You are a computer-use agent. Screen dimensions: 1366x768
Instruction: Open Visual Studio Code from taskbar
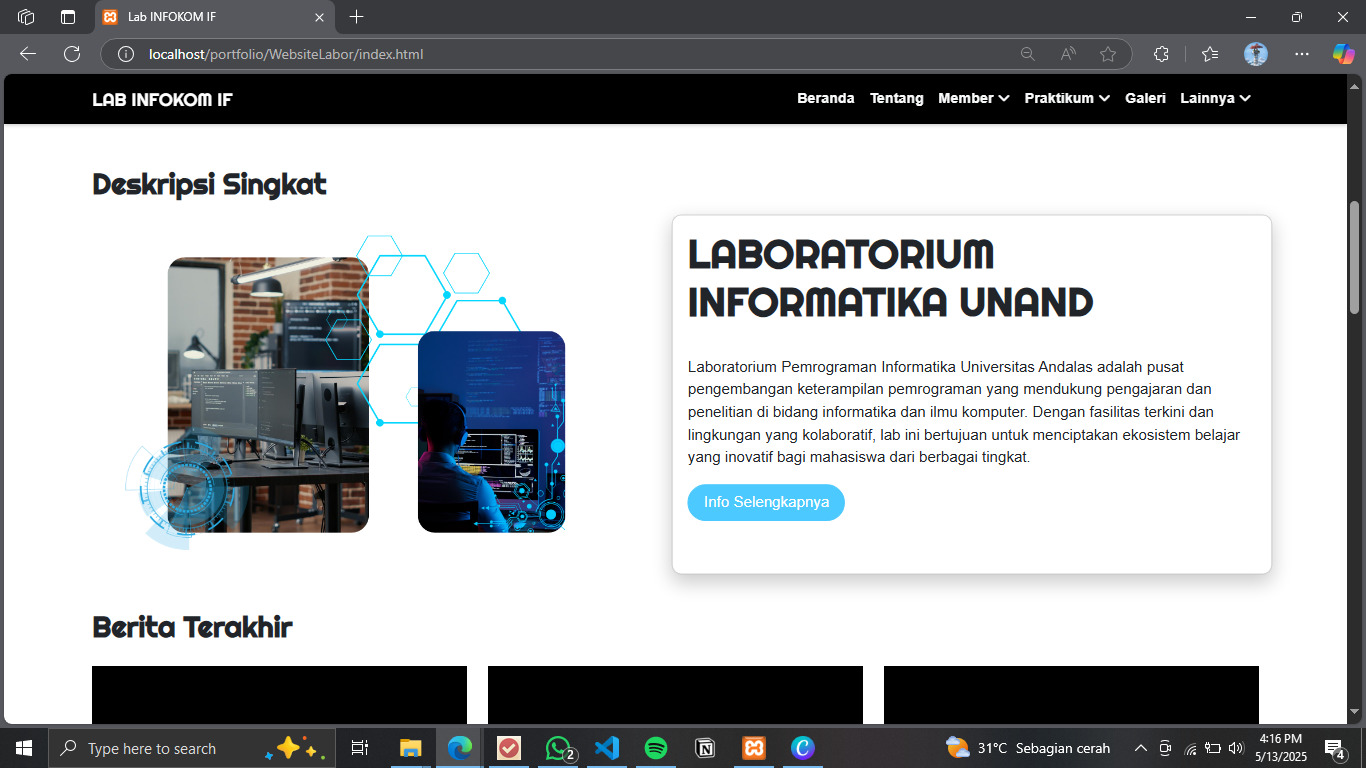(607, 748)
